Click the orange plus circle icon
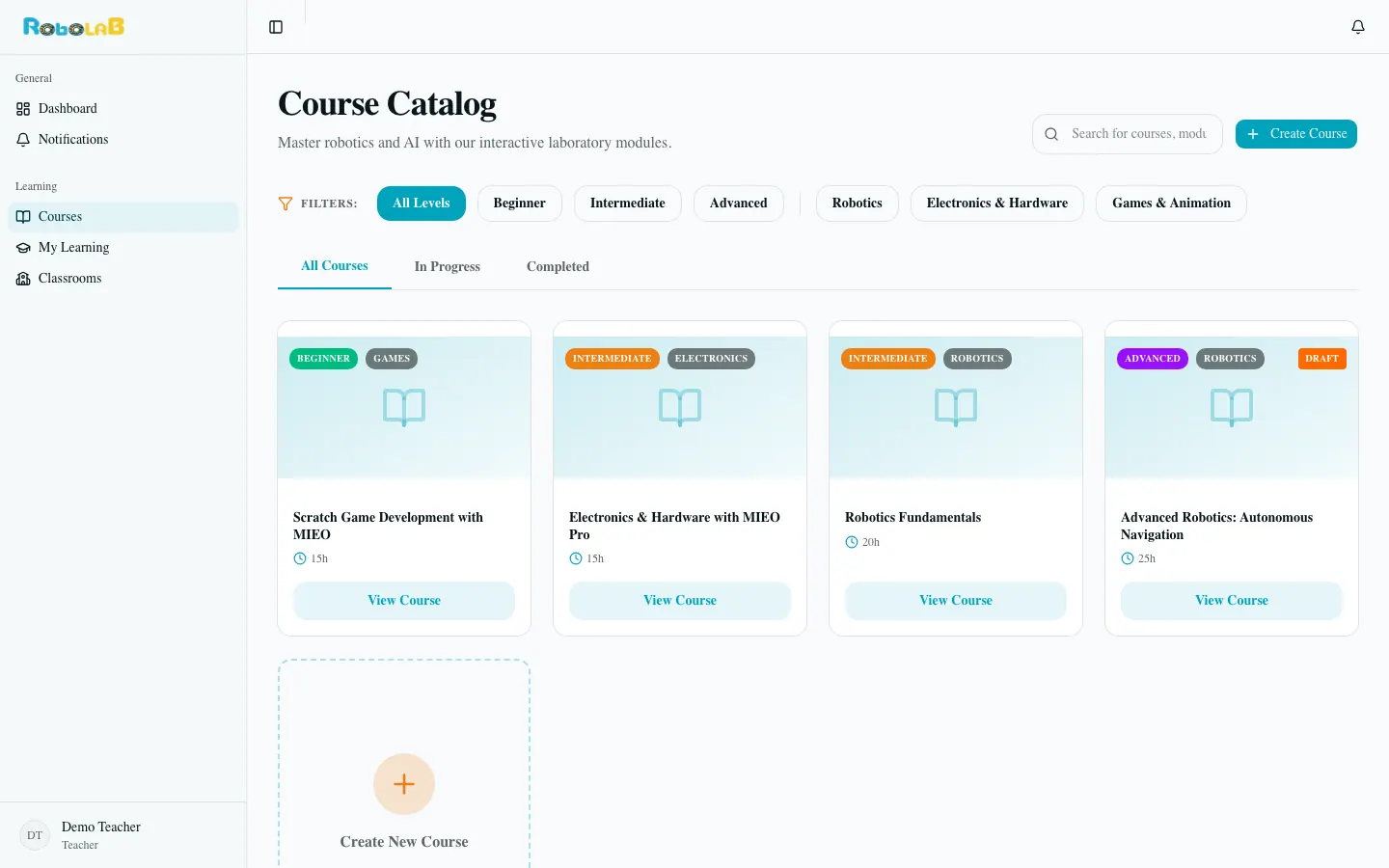Viewport: 1389px width, 868px height. 404,784
